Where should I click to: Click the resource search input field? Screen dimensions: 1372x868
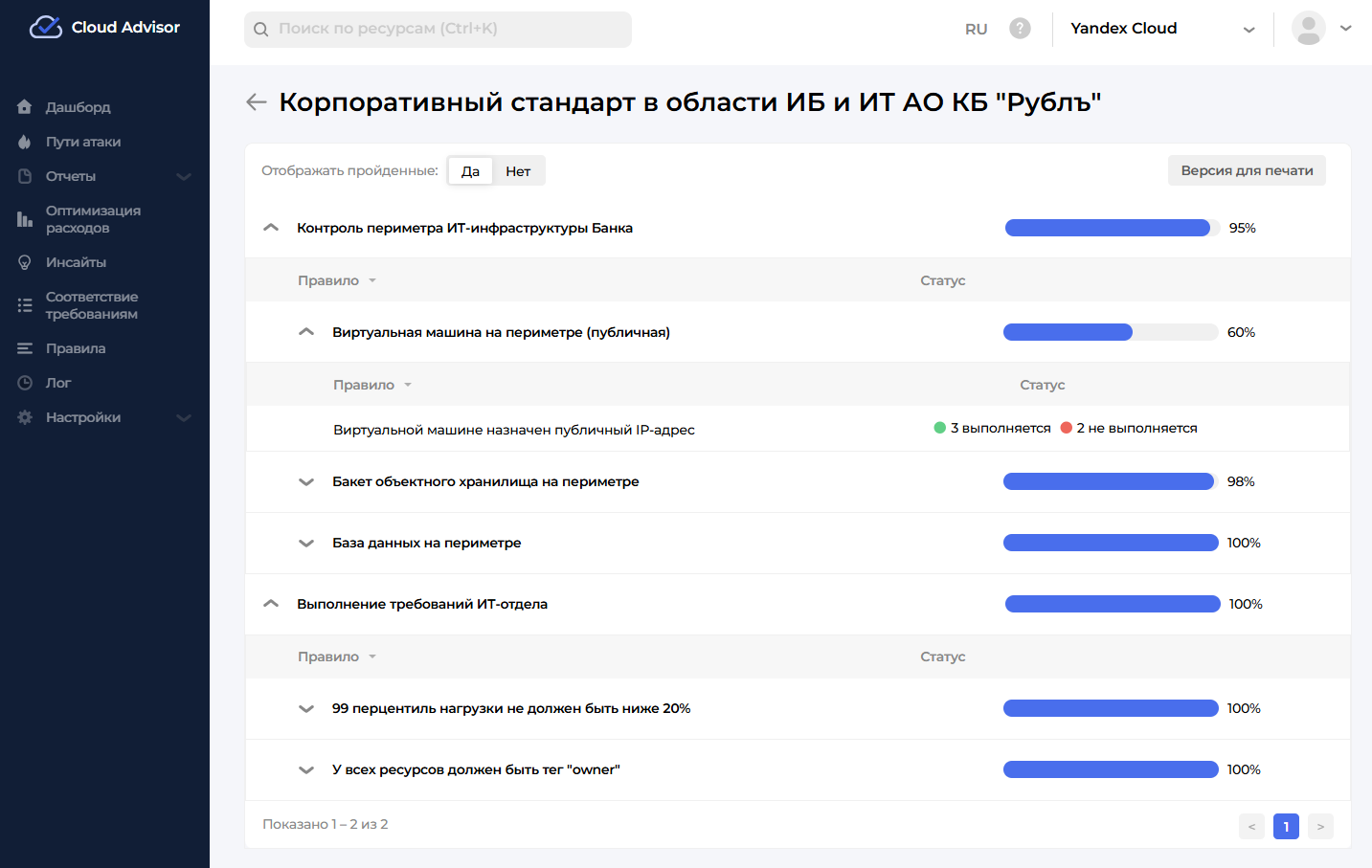pos(438,29)
